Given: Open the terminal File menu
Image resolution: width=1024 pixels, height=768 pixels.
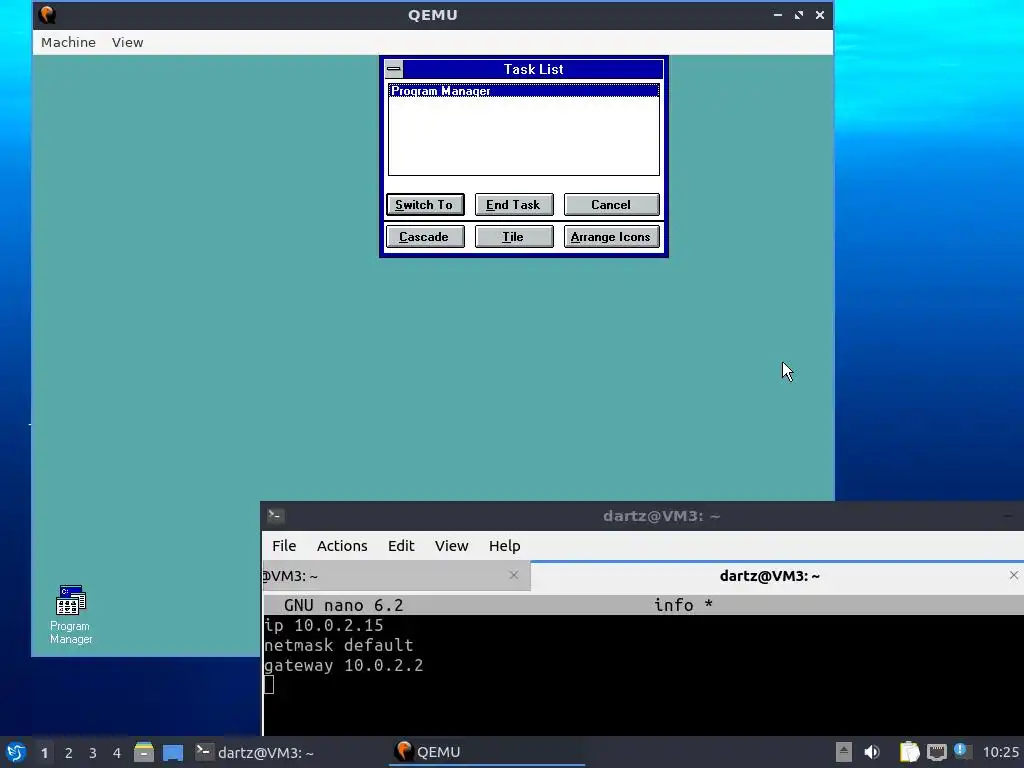Looking at the screenshot, I should [284, 546].
